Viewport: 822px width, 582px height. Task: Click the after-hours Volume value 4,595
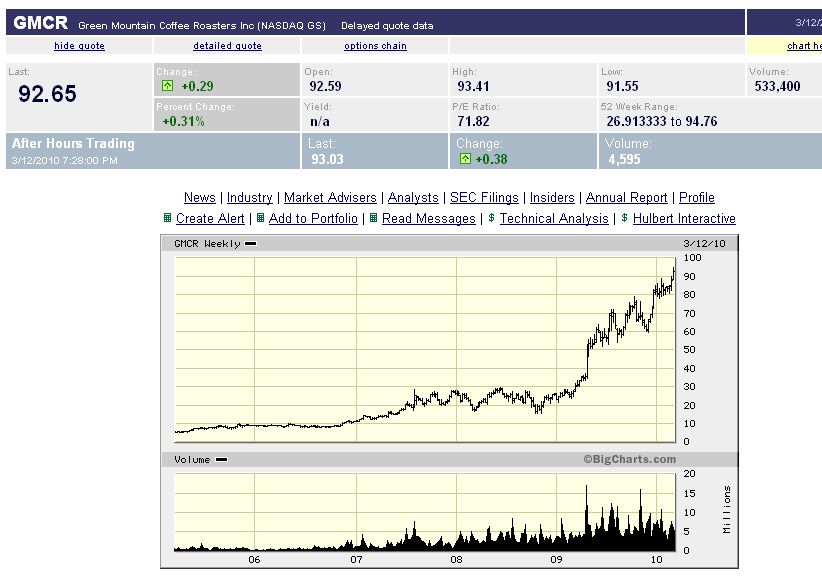624,159
